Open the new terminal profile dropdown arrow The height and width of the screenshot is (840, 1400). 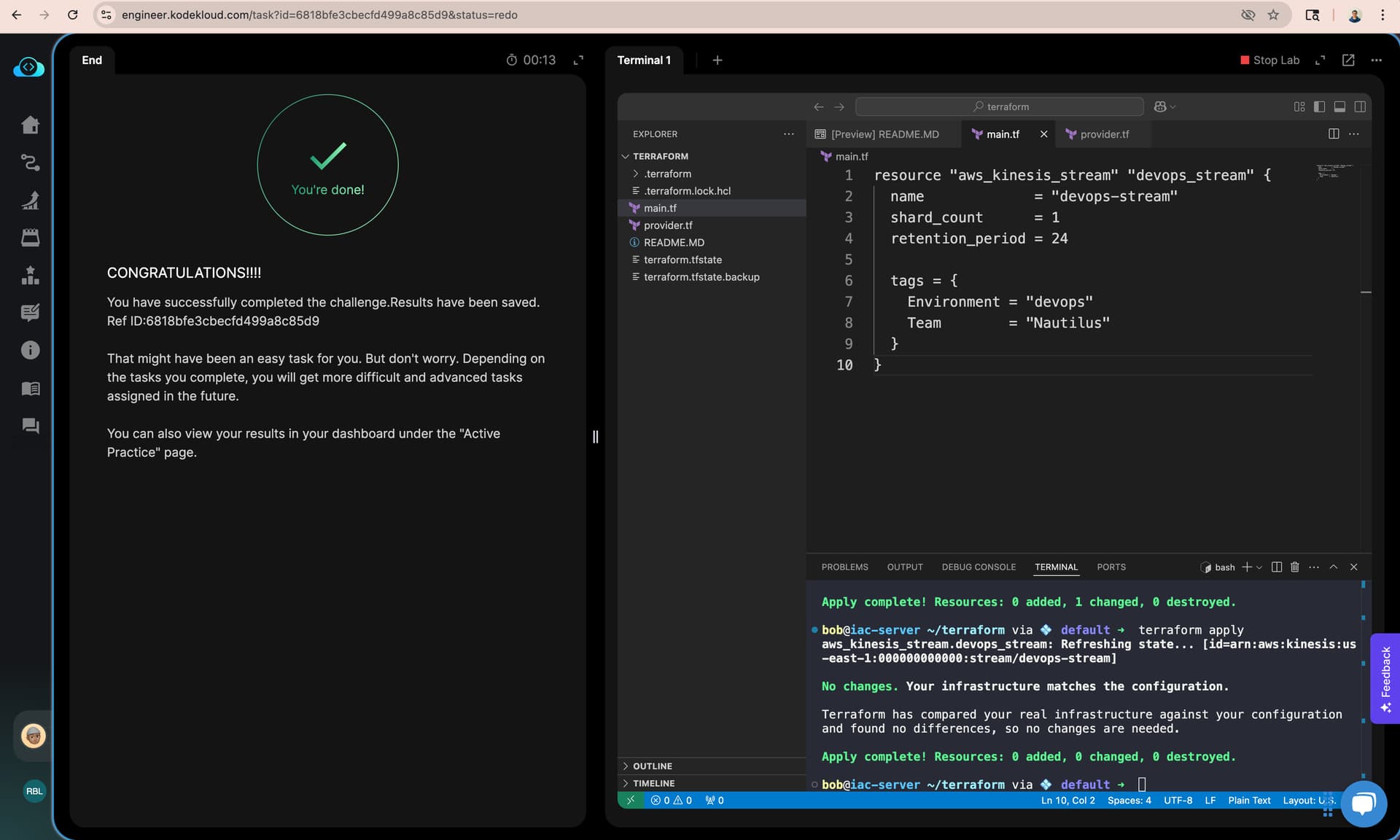click(x=1259, y=567)
